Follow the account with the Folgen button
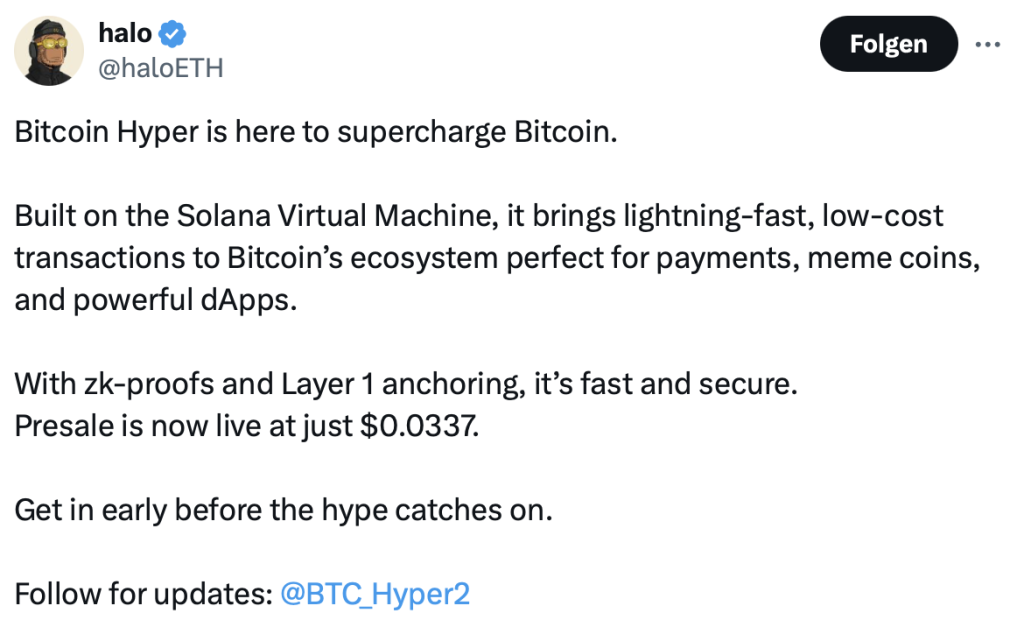Viewport: 1024px width, 620px height. coord(888,44)
